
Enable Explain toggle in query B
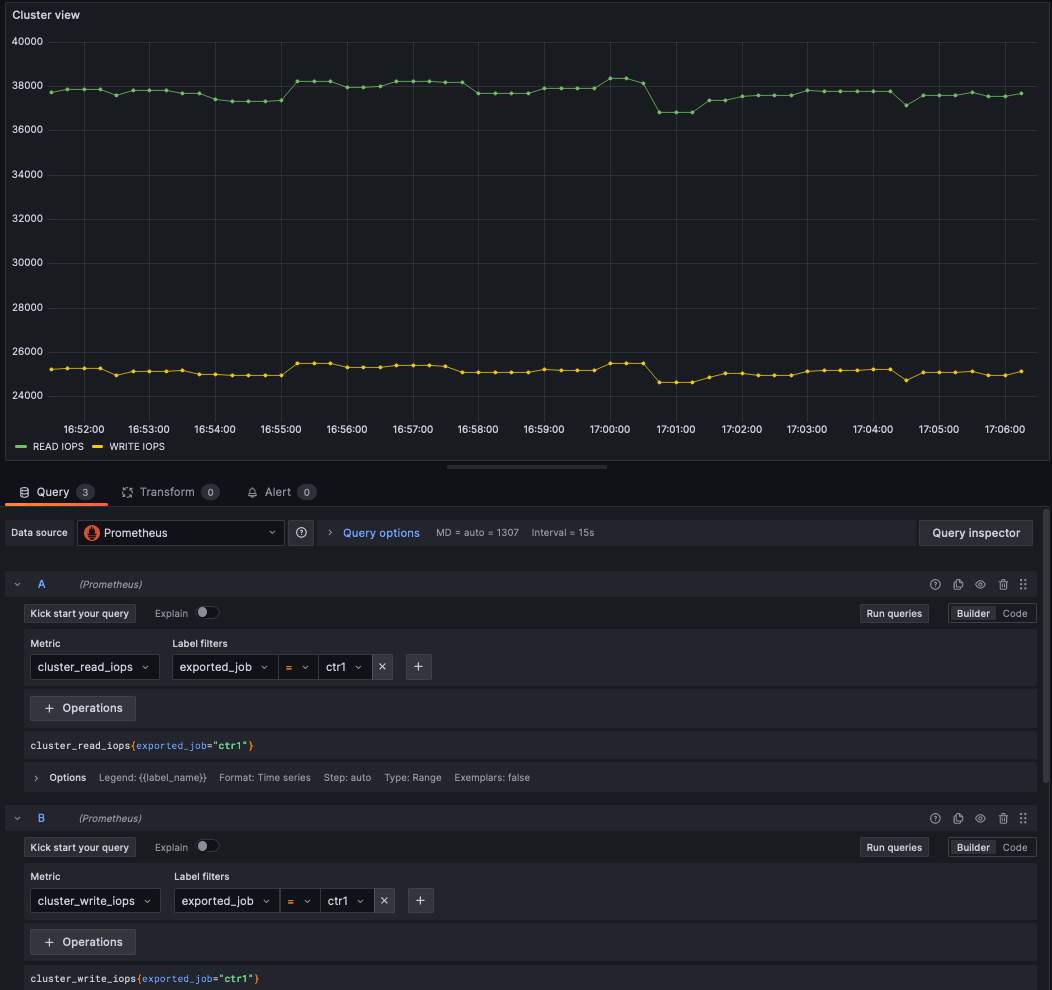[x=207, y=846]
